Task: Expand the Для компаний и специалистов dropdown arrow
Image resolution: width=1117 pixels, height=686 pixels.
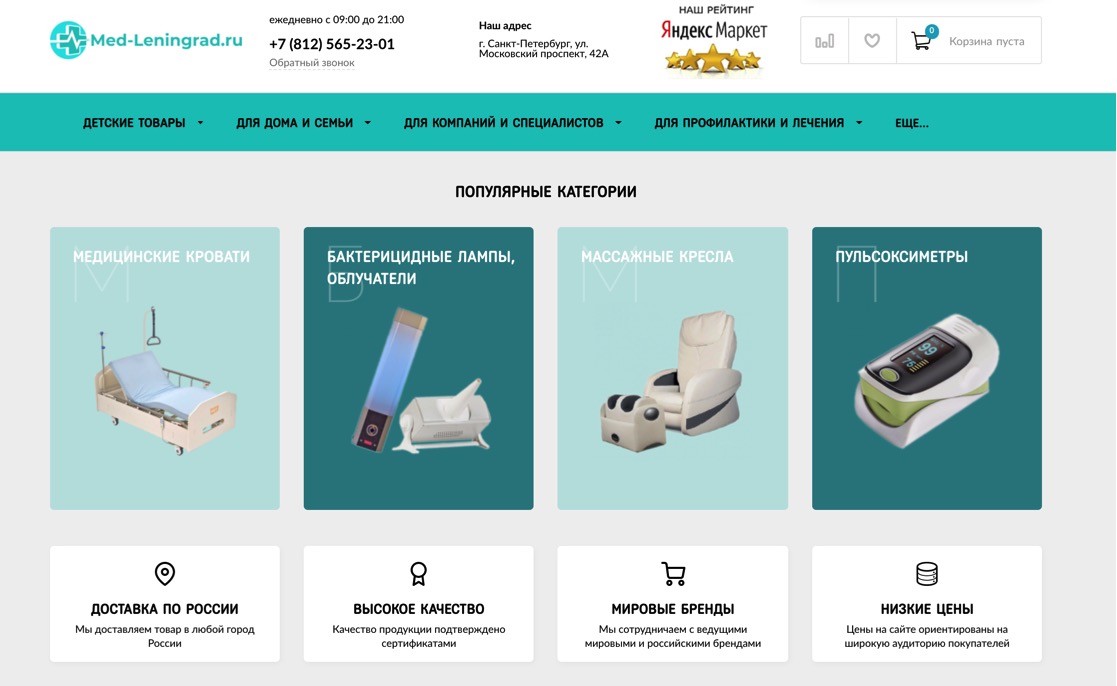Action: click(618, 123)
